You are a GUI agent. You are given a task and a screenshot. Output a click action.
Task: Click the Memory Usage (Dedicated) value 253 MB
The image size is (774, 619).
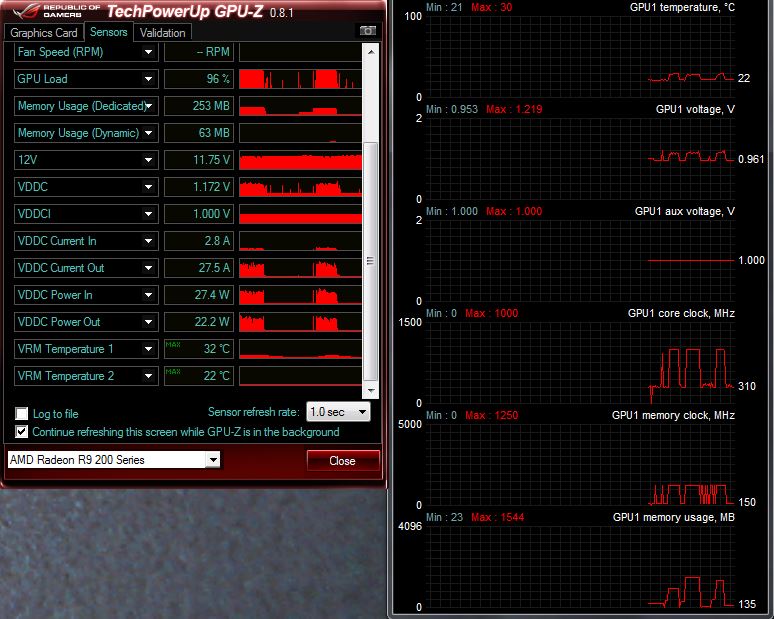click(x=199, y=106)
